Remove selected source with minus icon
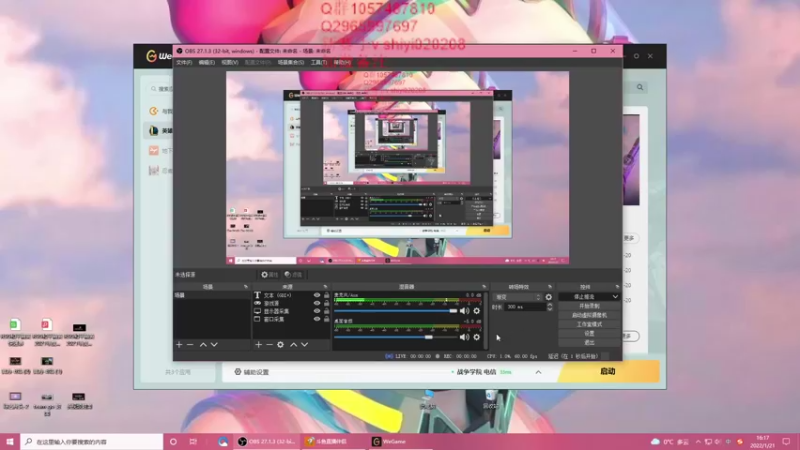The image size is (800, 450). 269,345
